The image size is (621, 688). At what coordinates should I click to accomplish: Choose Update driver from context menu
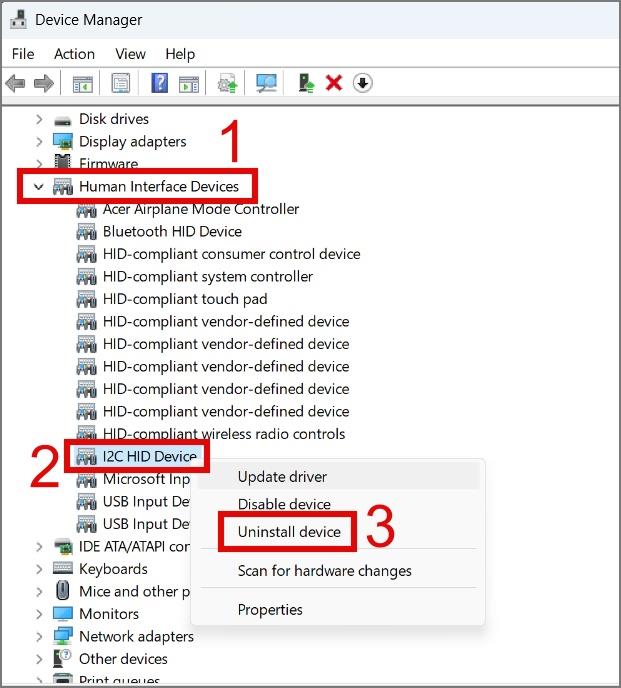click(x=338, y=477)
